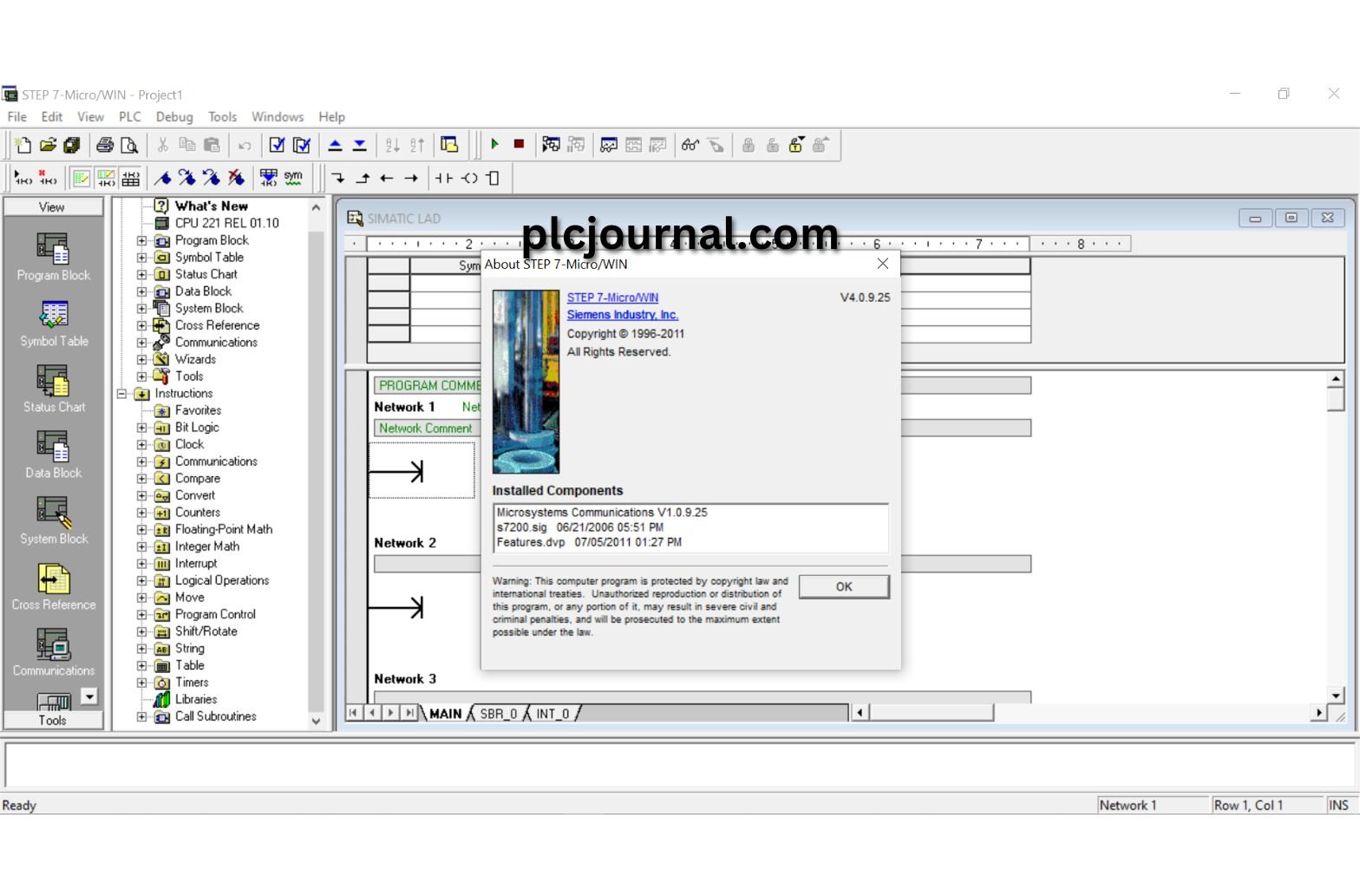Stop the PLC with the red square icon

coord(519,144)
